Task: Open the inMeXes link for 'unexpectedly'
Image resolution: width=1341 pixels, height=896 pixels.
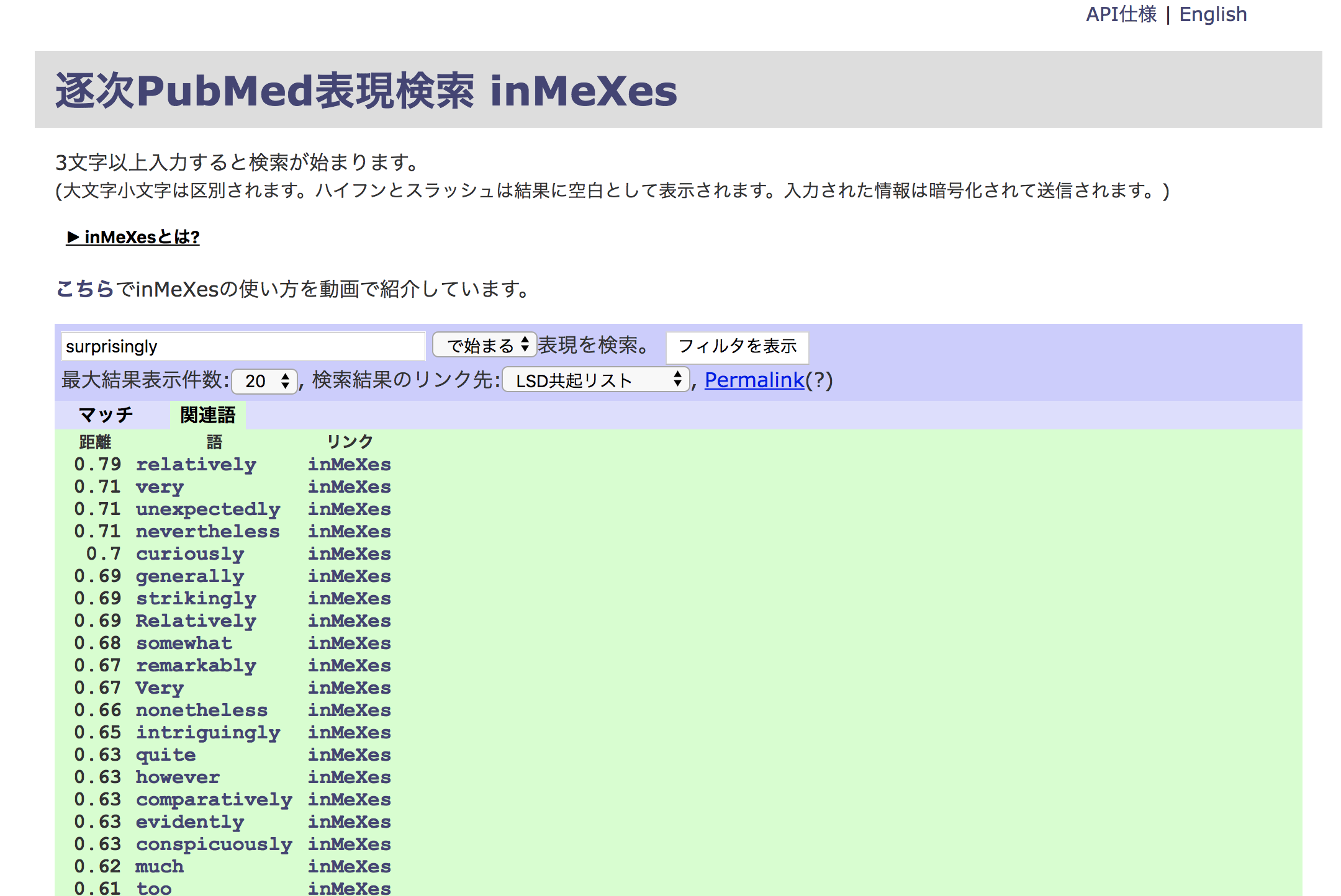Action: coord(349,509)
